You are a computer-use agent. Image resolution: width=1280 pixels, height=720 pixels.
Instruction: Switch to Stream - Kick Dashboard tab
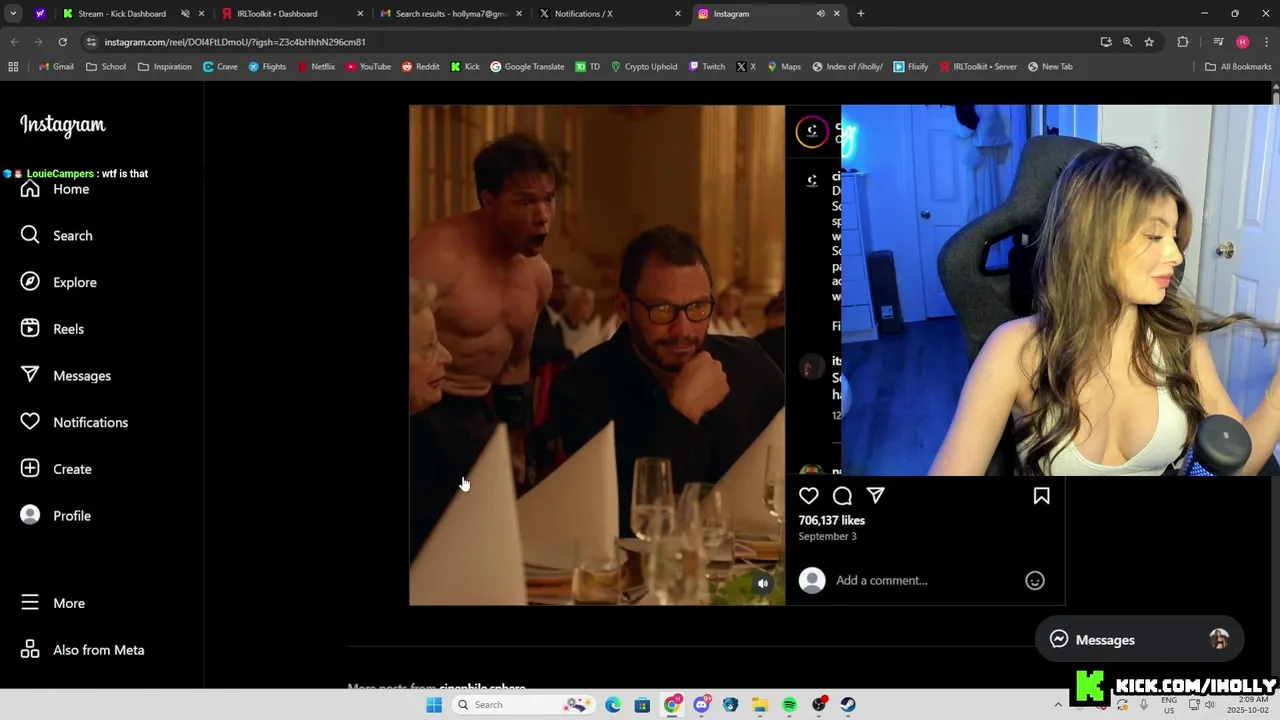(x=121, y=14)
